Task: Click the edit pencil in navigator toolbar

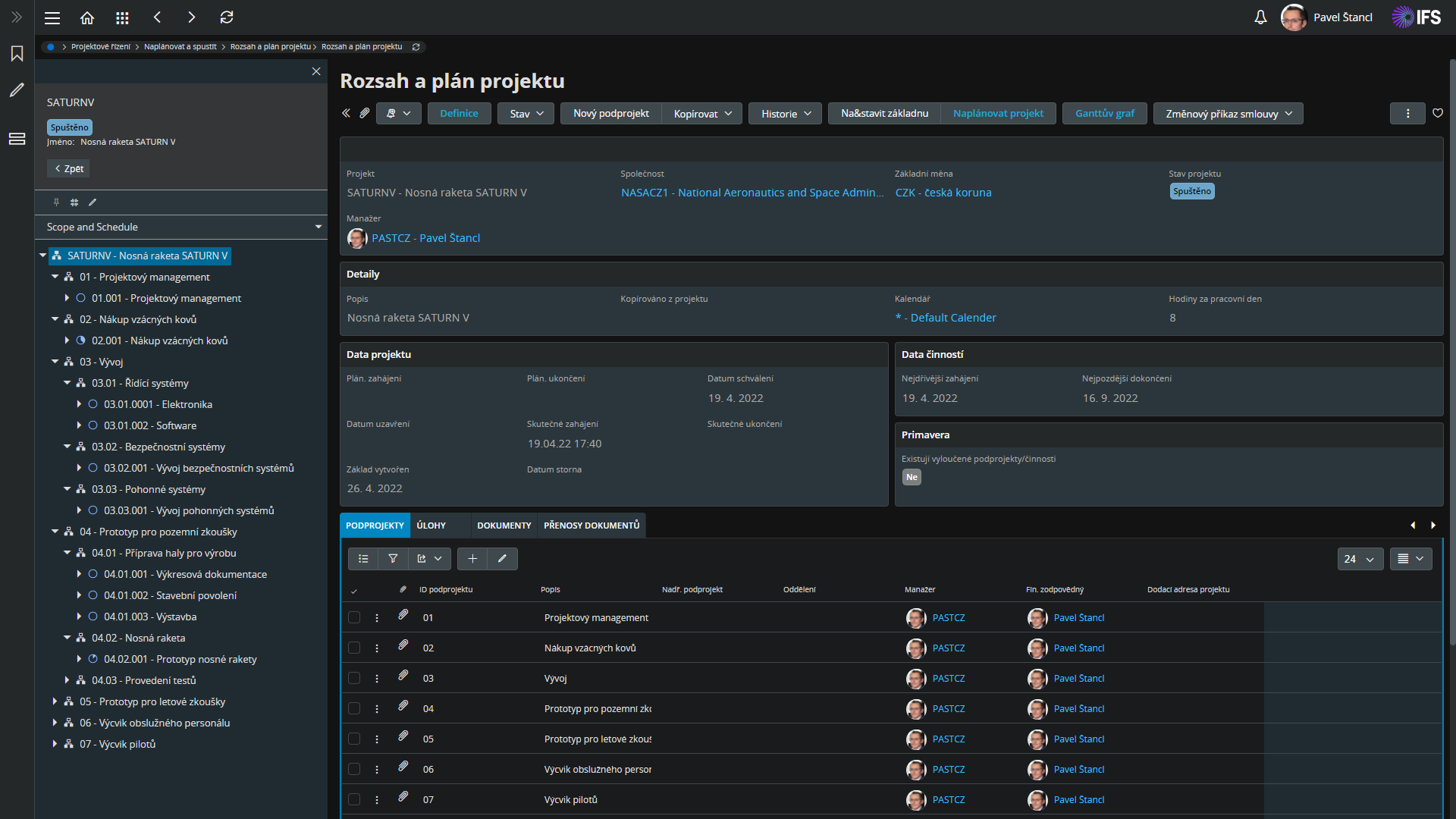Action: pos(93,202)
